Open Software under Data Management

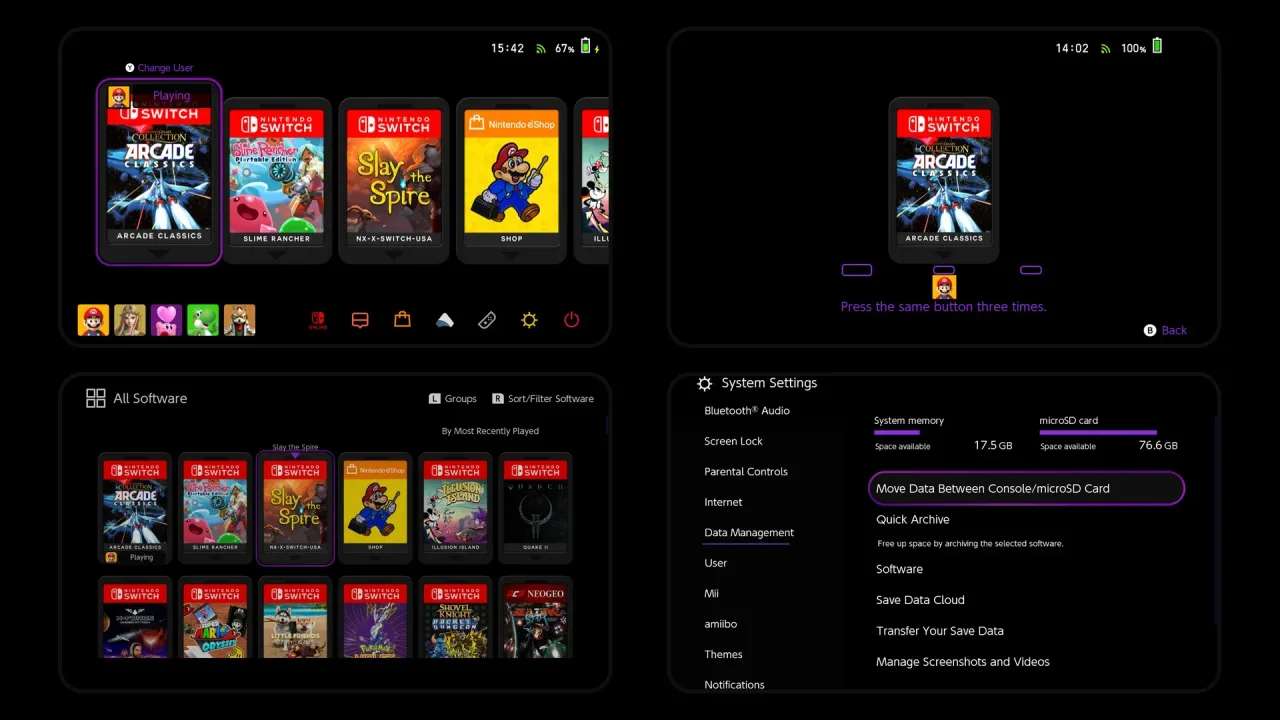(x=899, y=569)
